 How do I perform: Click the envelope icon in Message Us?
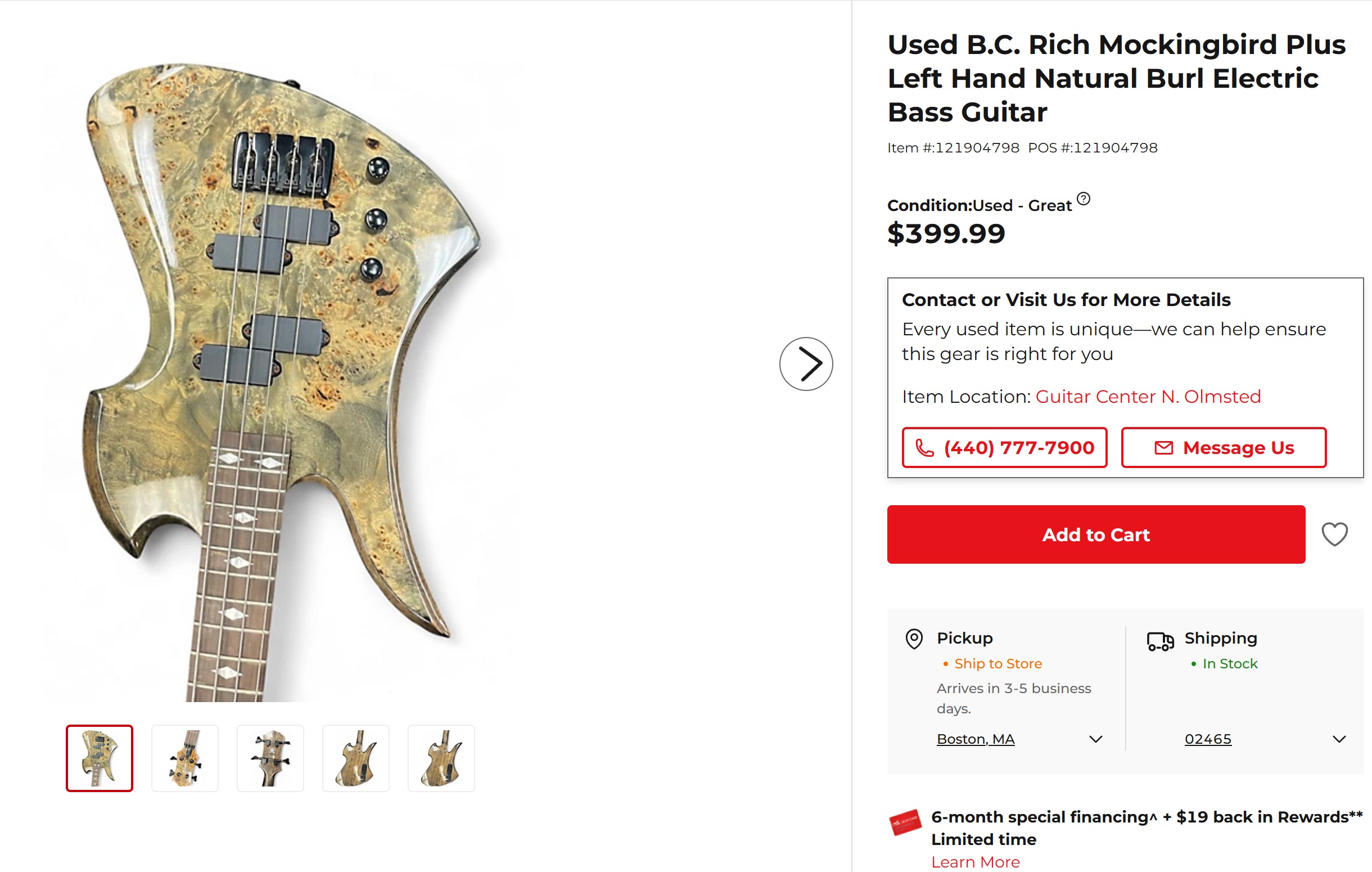[x=1163, y=448]
